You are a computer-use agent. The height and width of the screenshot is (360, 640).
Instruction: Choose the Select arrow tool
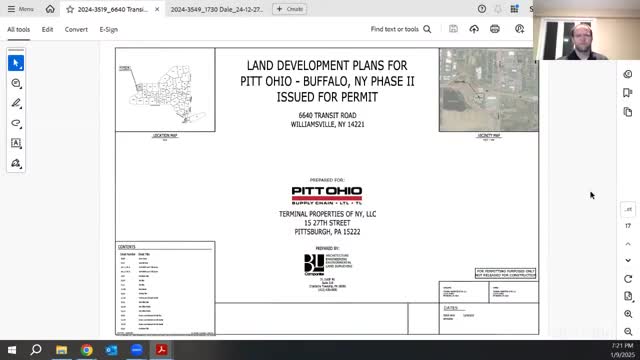click(16, 63)
